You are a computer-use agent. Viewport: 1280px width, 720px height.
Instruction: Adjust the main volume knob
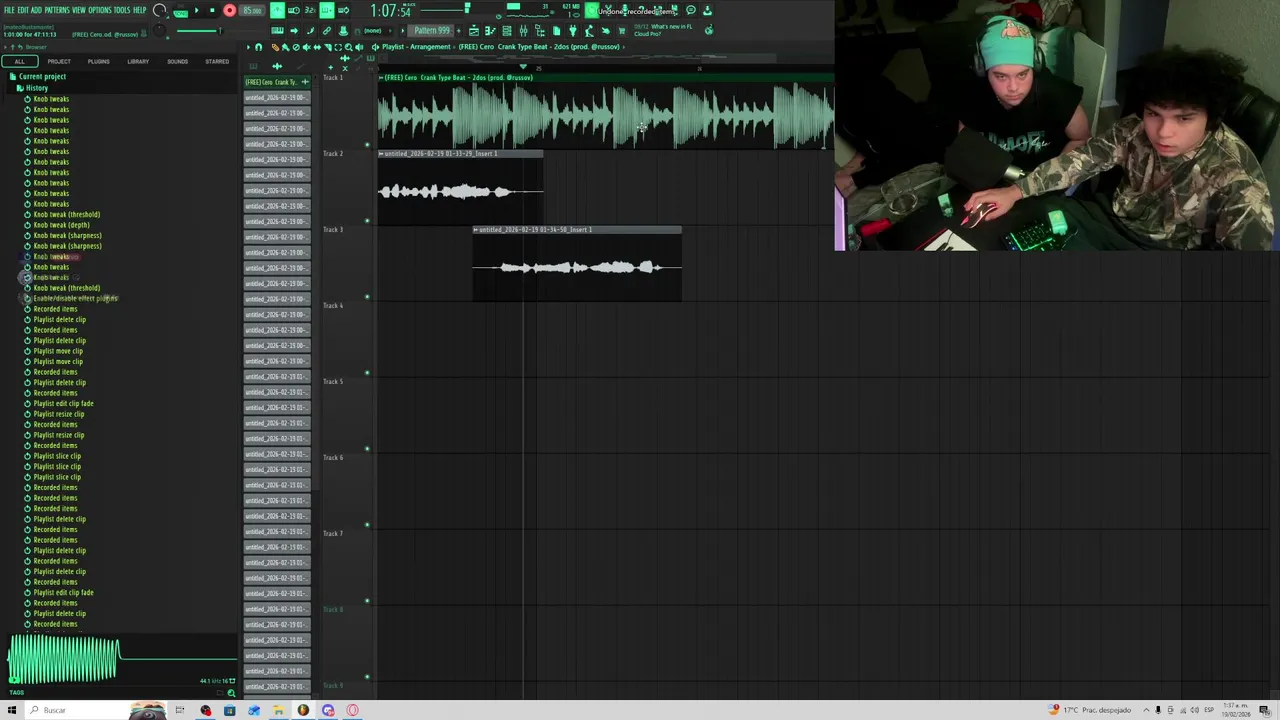coord(159,11)
